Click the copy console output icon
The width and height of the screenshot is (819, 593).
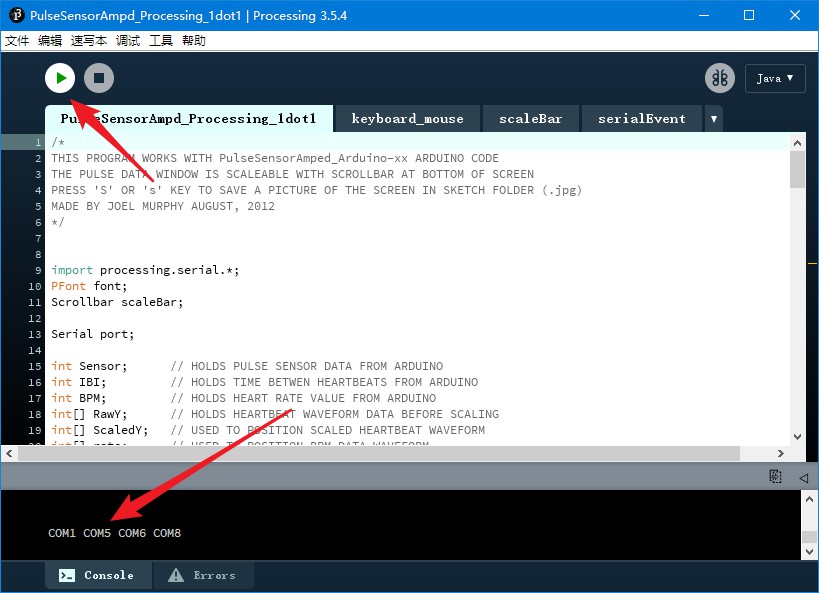point(776,476)
